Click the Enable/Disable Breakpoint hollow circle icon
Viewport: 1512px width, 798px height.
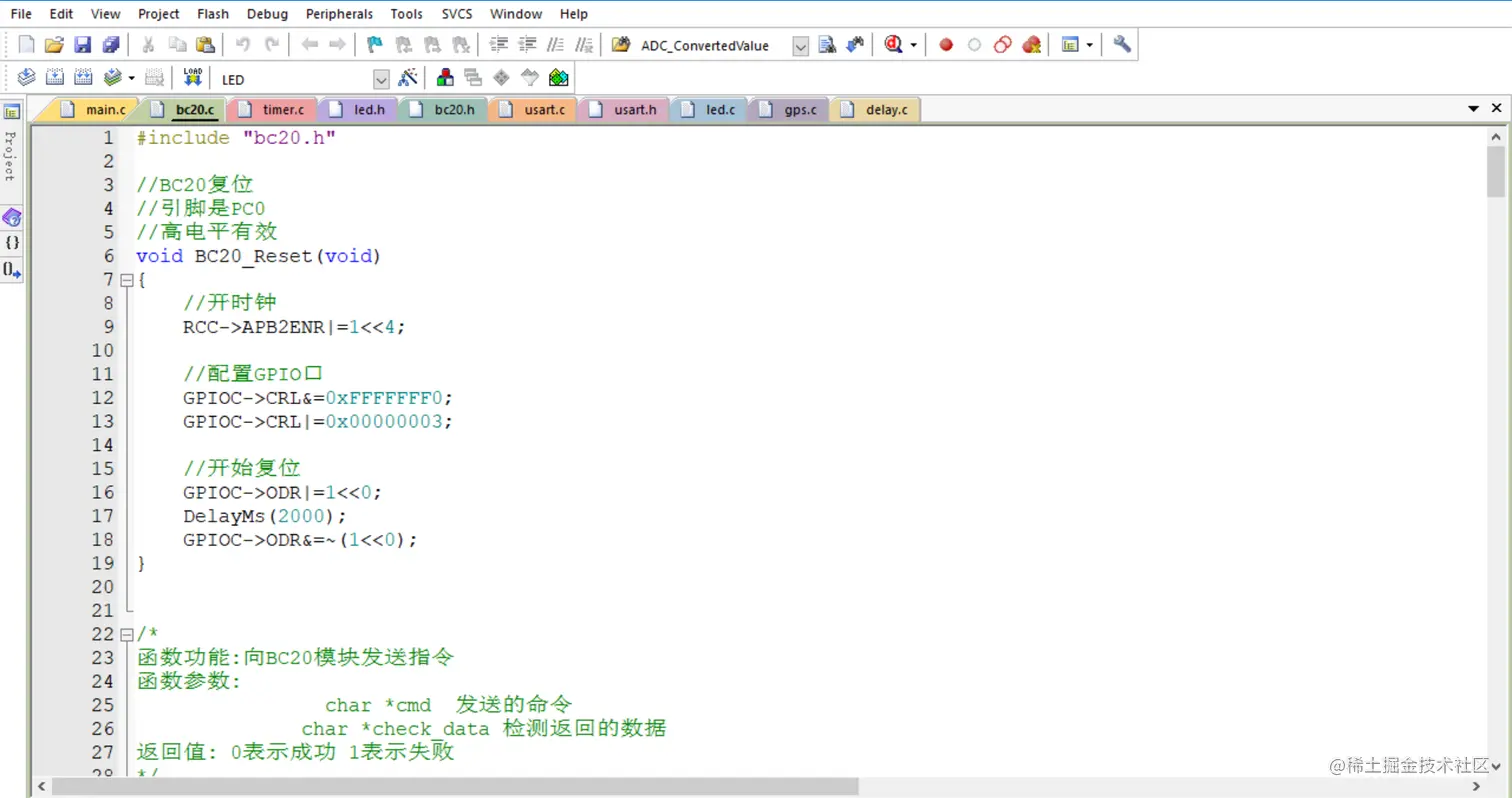(x=974, y=45)
